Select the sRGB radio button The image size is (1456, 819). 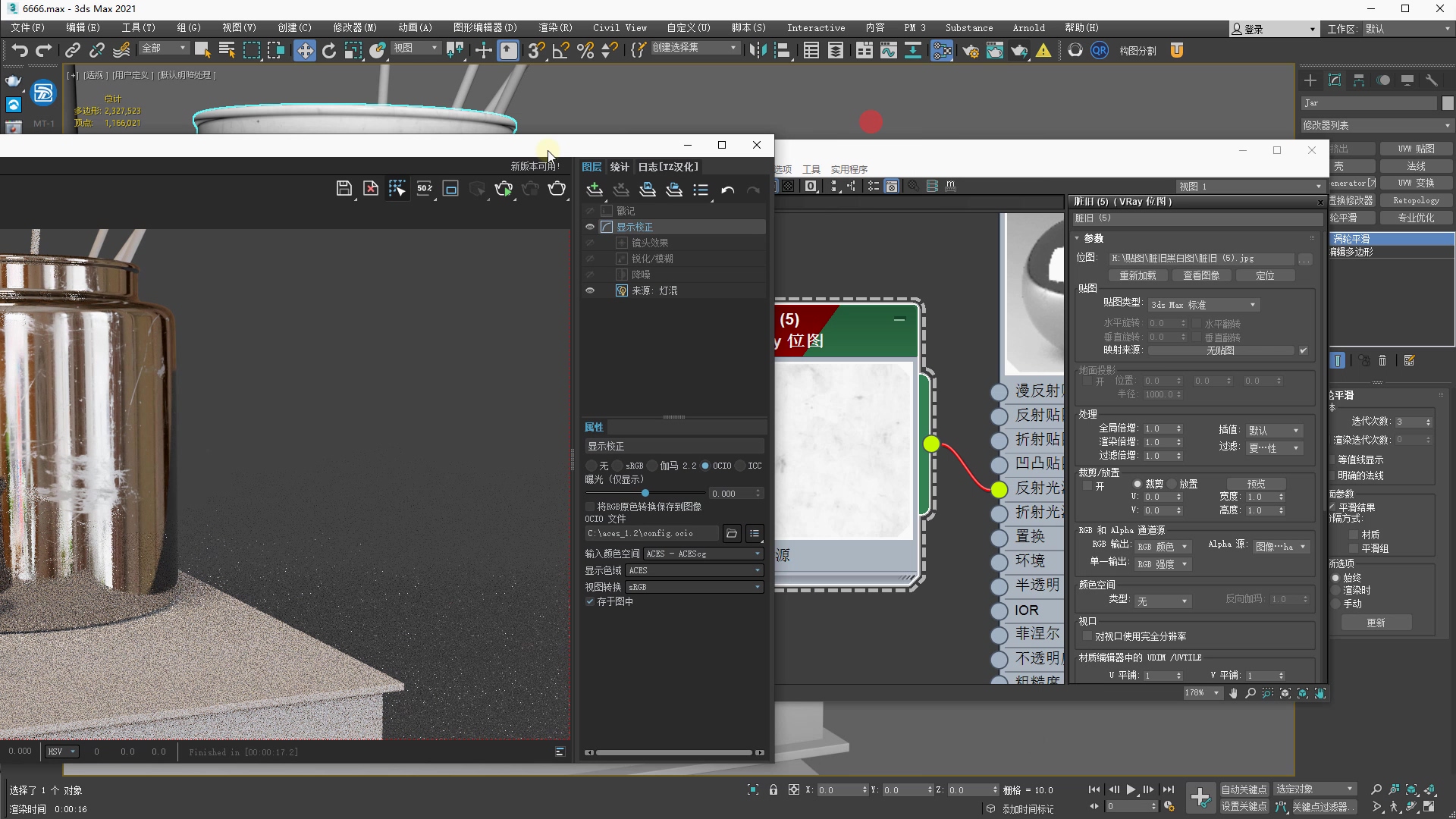click(x=619, y=466)
